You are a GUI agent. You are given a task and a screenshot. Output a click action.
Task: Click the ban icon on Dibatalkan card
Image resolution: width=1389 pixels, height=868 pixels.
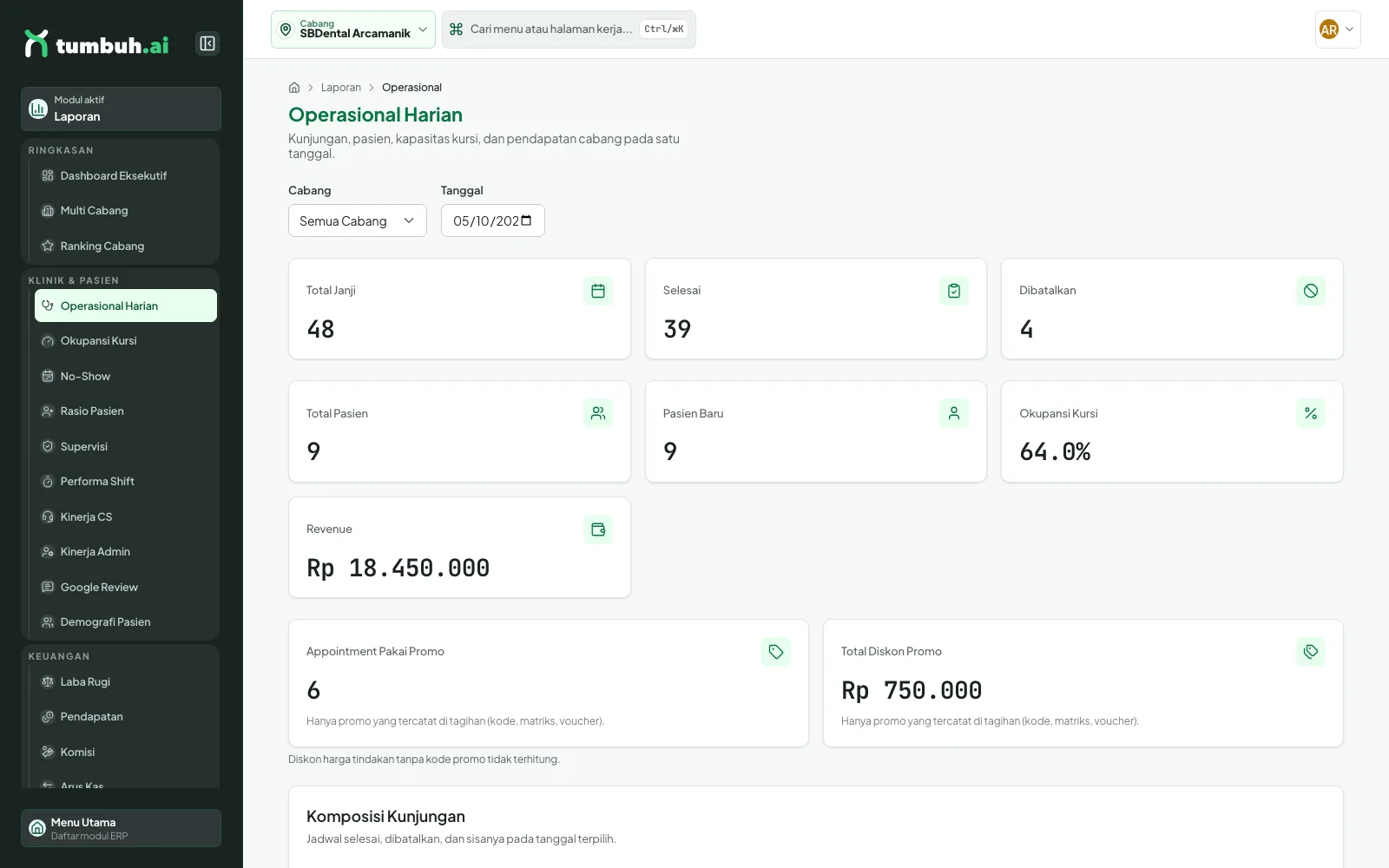(1311, 291)
